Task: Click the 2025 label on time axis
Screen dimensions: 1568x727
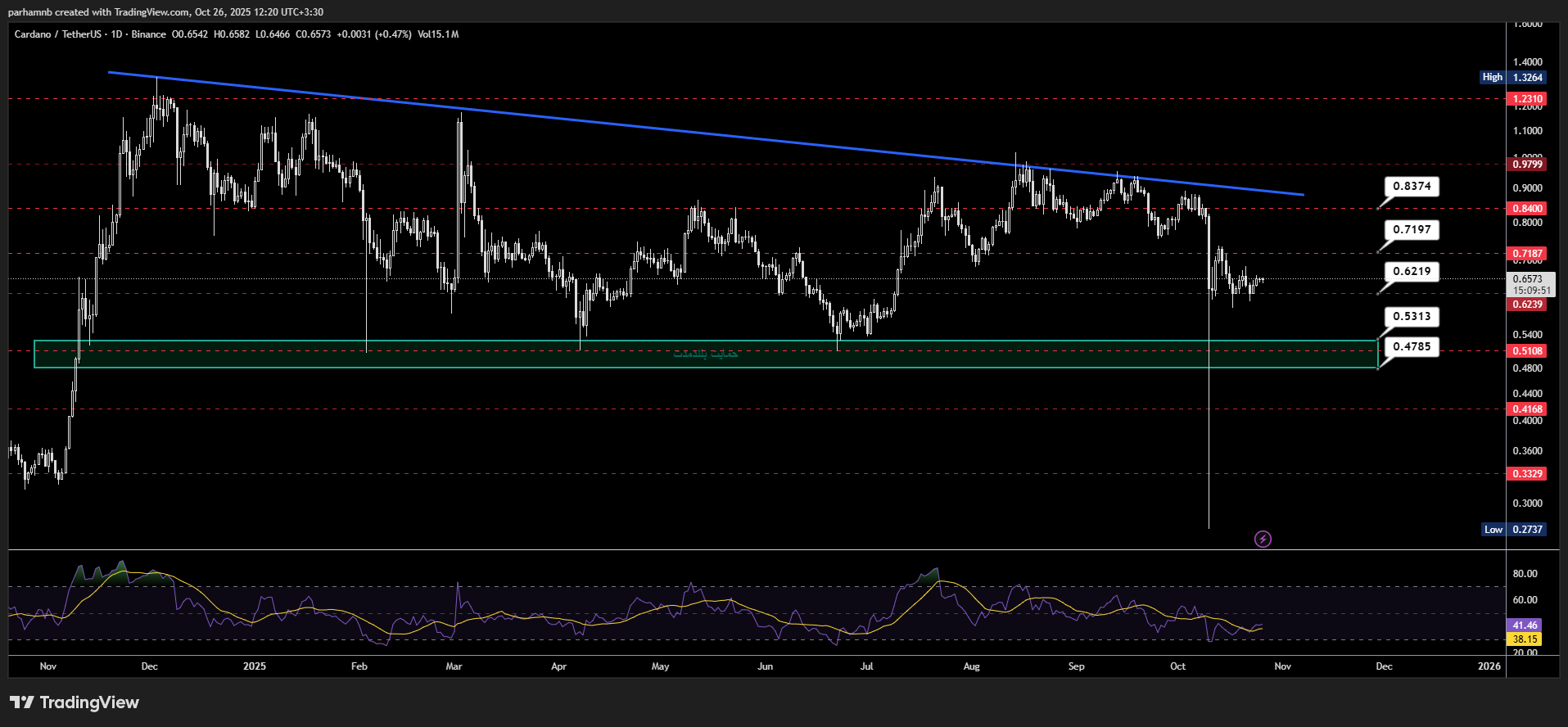Action: click(255, 666)
